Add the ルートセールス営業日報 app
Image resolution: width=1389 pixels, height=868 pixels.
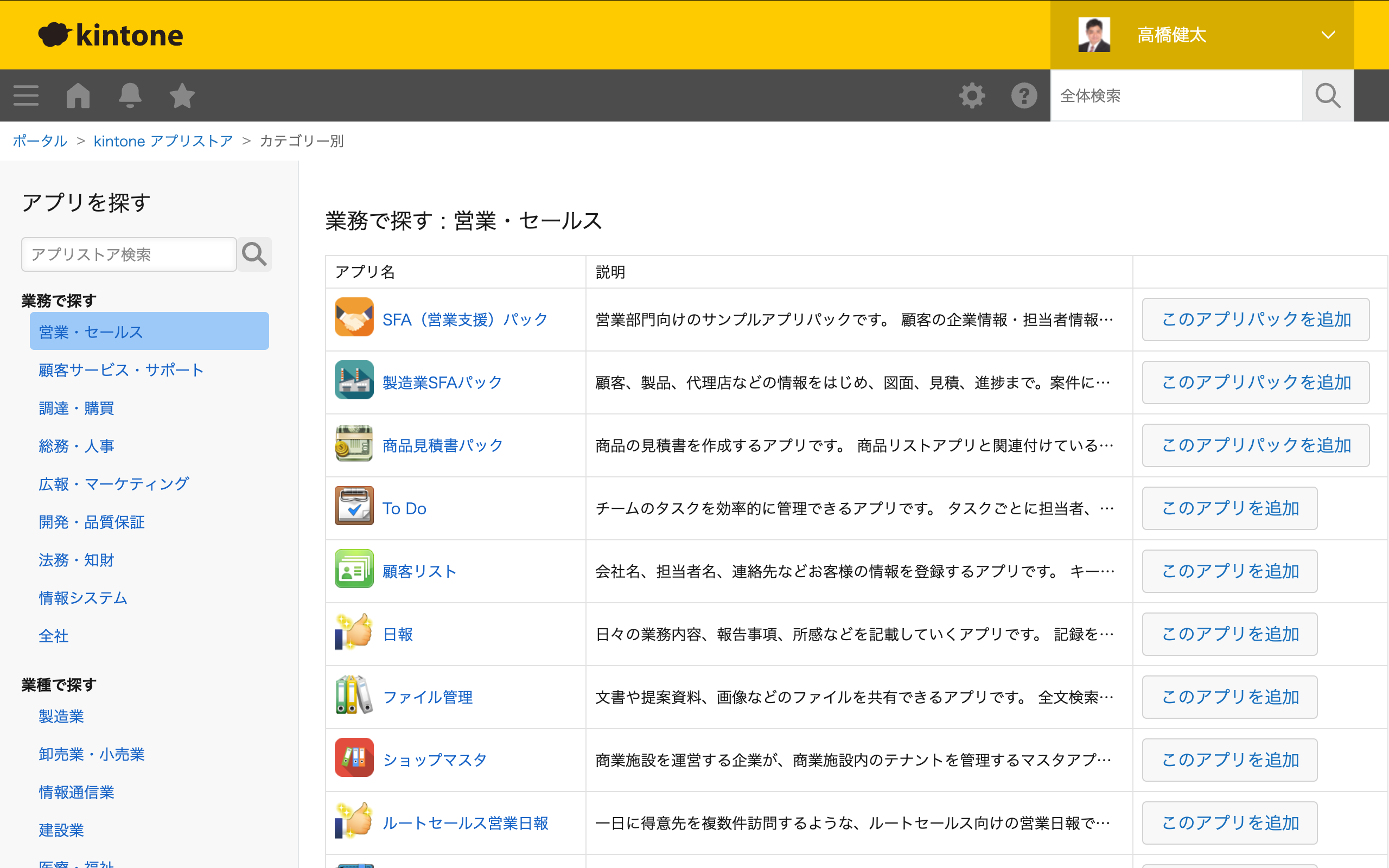(1229, 822)
